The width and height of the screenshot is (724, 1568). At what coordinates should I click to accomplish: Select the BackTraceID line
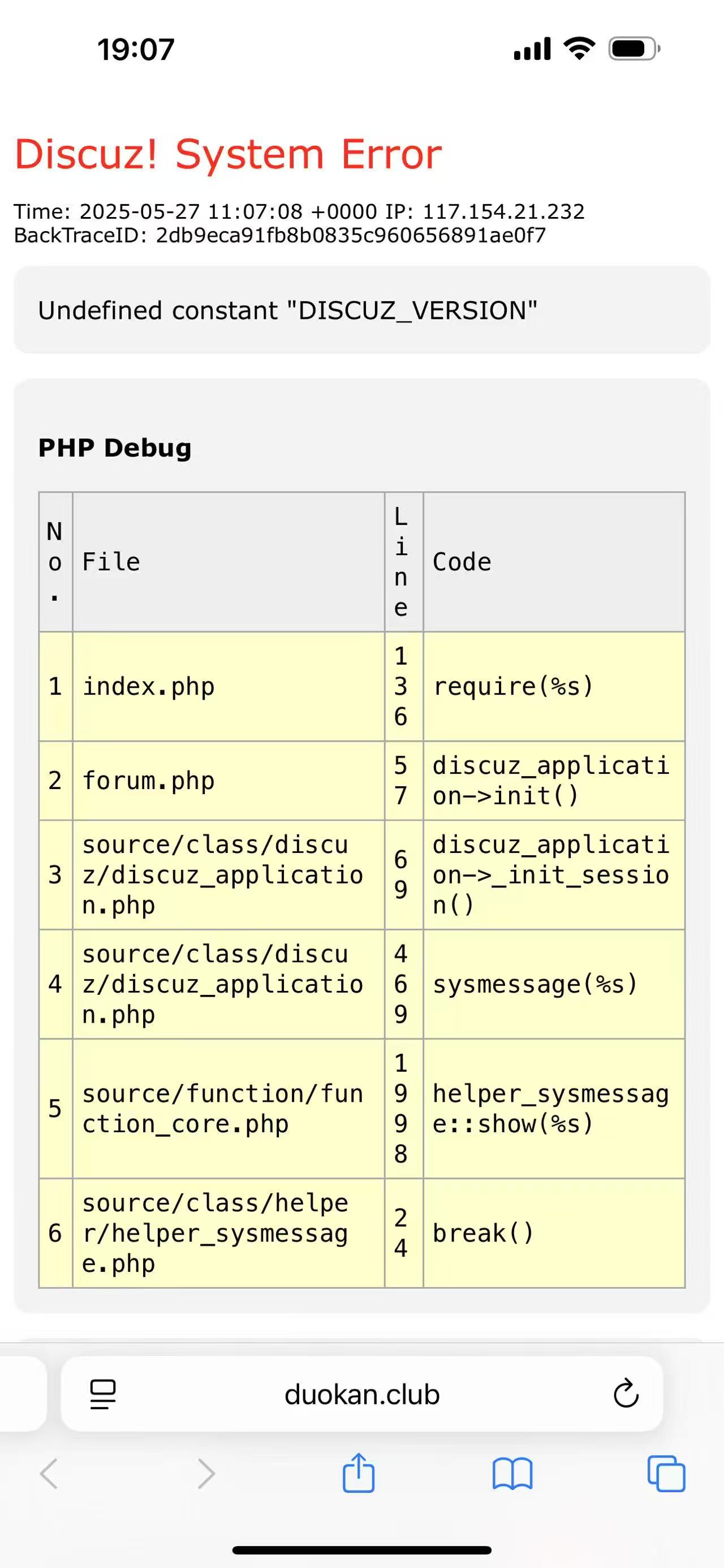(x=280, y=235)
